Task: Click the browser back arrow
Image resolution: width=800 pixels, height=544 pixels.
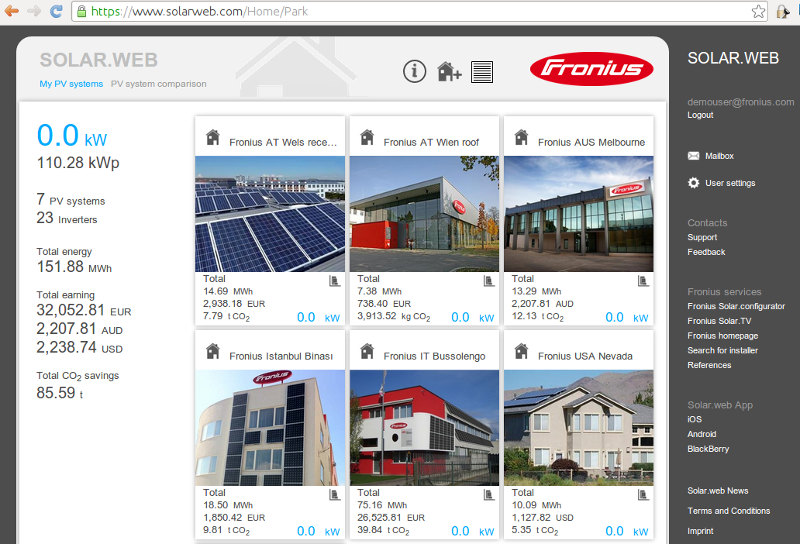Action: click(x=11, y=11)
